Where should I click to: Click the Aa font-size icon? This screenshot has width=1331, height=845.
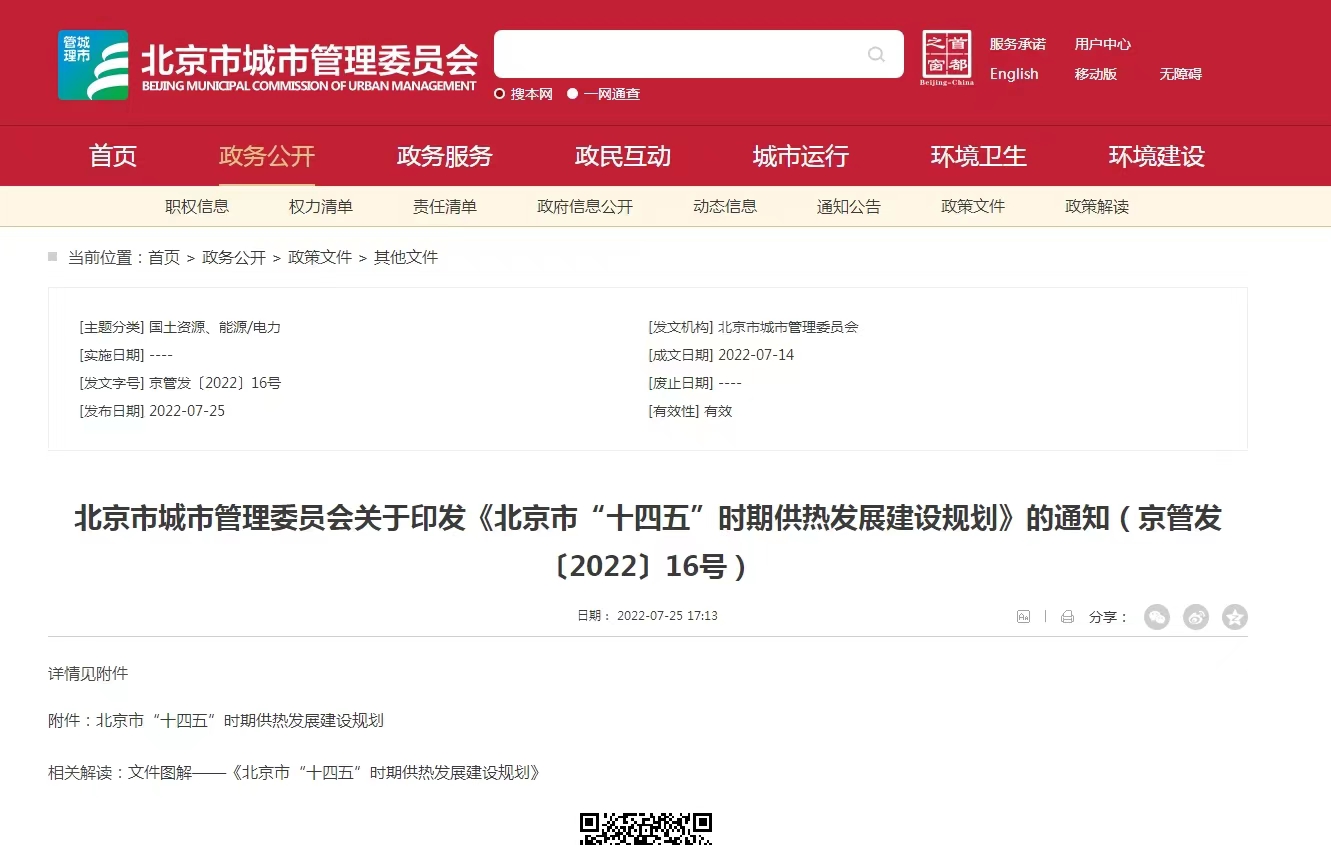1023,616
